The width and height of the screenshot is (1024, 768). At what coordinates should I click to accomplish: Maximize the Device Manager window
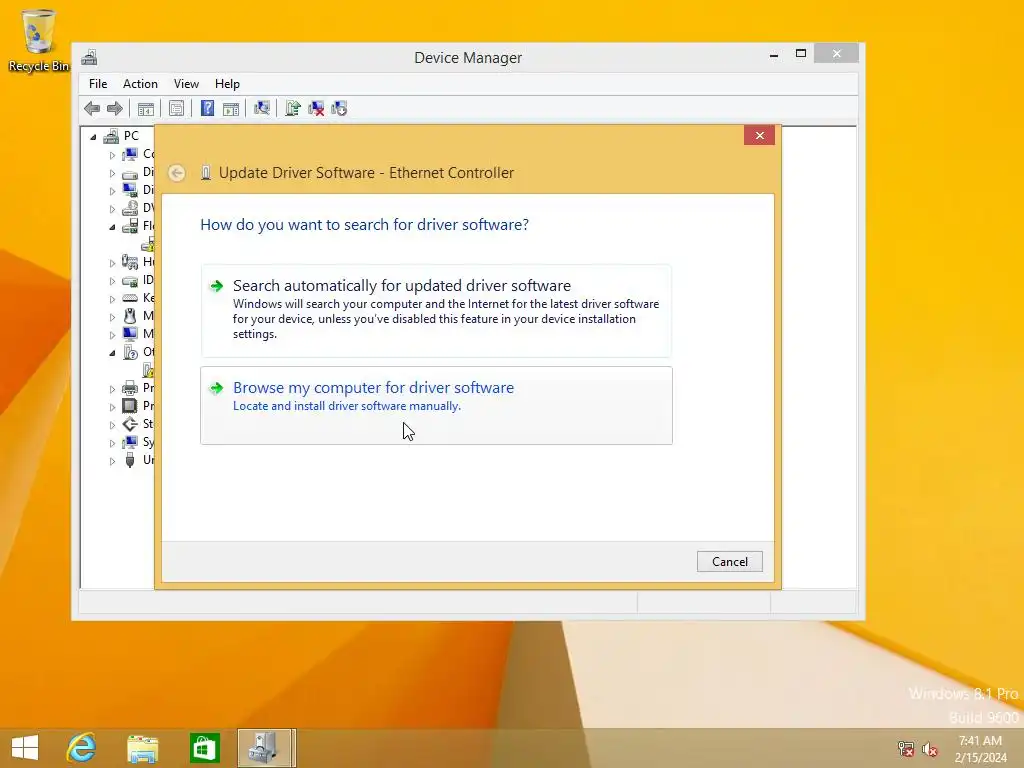tap(801, 54)
